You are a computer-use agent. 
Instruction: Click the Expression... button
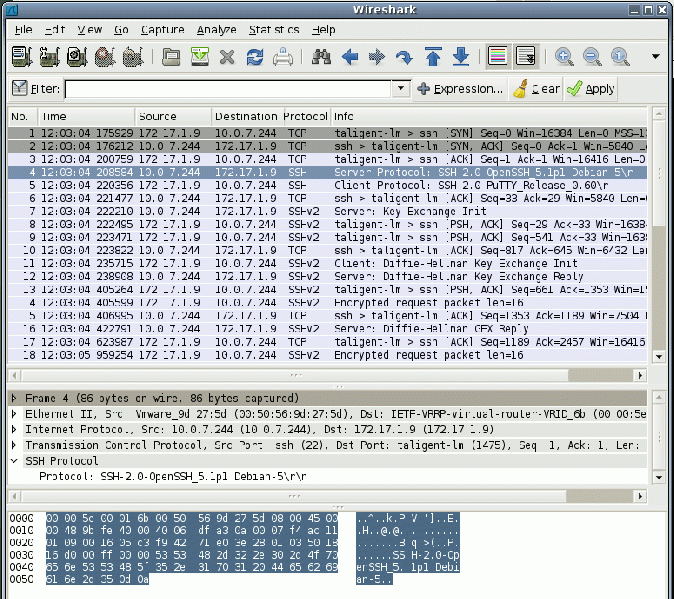(460, 89)
